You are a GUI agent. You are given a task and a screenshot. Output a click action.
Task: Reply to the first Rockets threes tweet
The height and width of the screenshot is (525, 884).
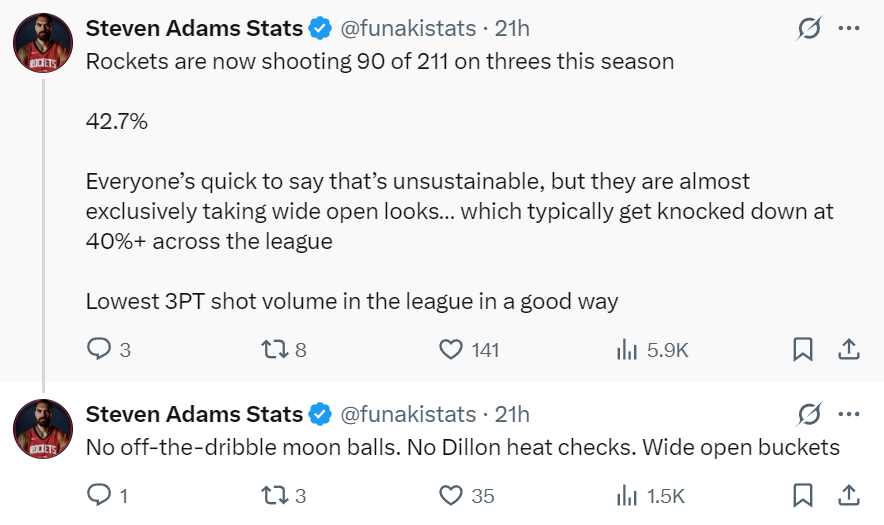[99, 349]
